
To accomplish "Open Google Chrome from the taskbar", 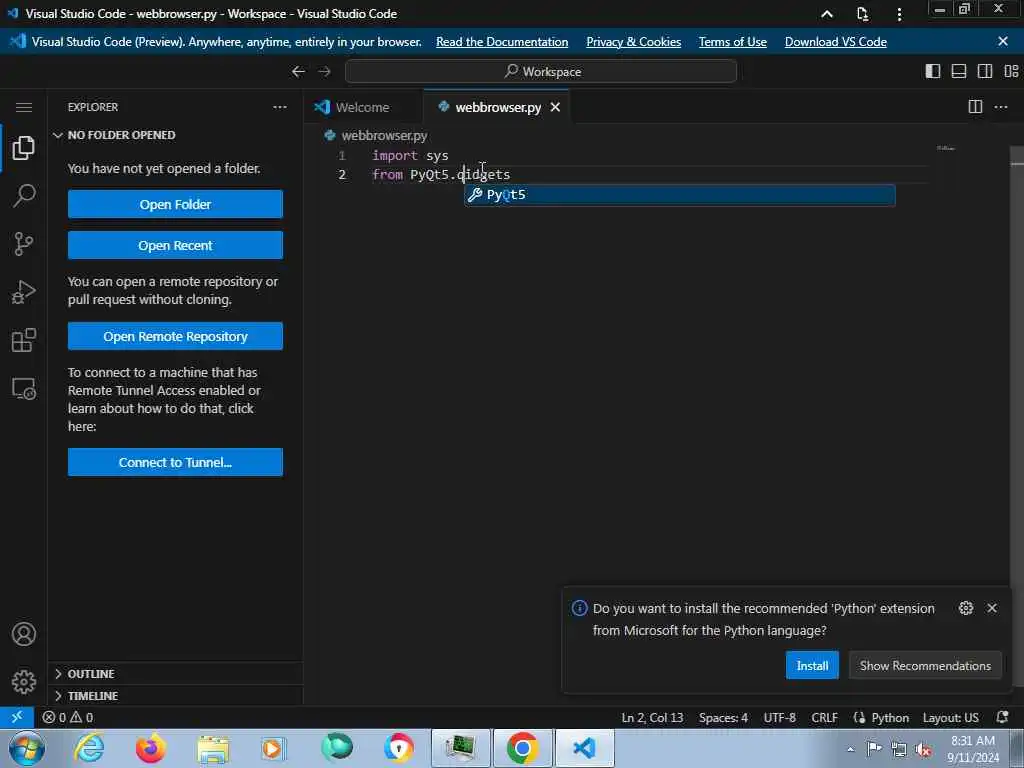I will 522,748.
